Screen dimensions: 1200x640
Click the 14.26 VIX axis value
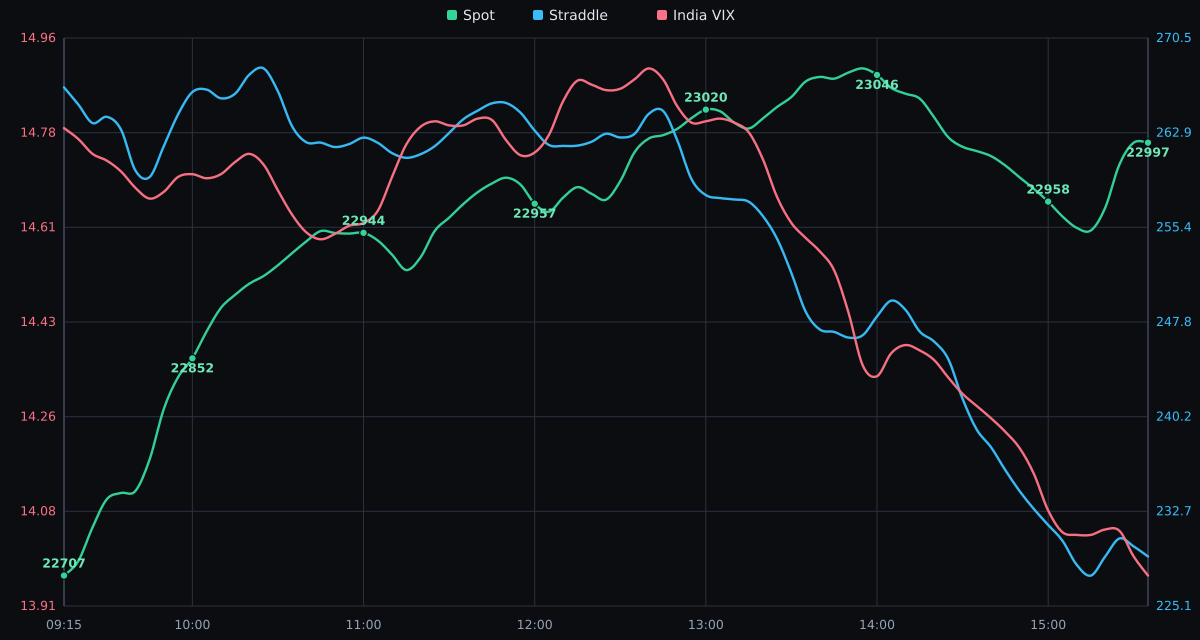[x=38, y=416]
